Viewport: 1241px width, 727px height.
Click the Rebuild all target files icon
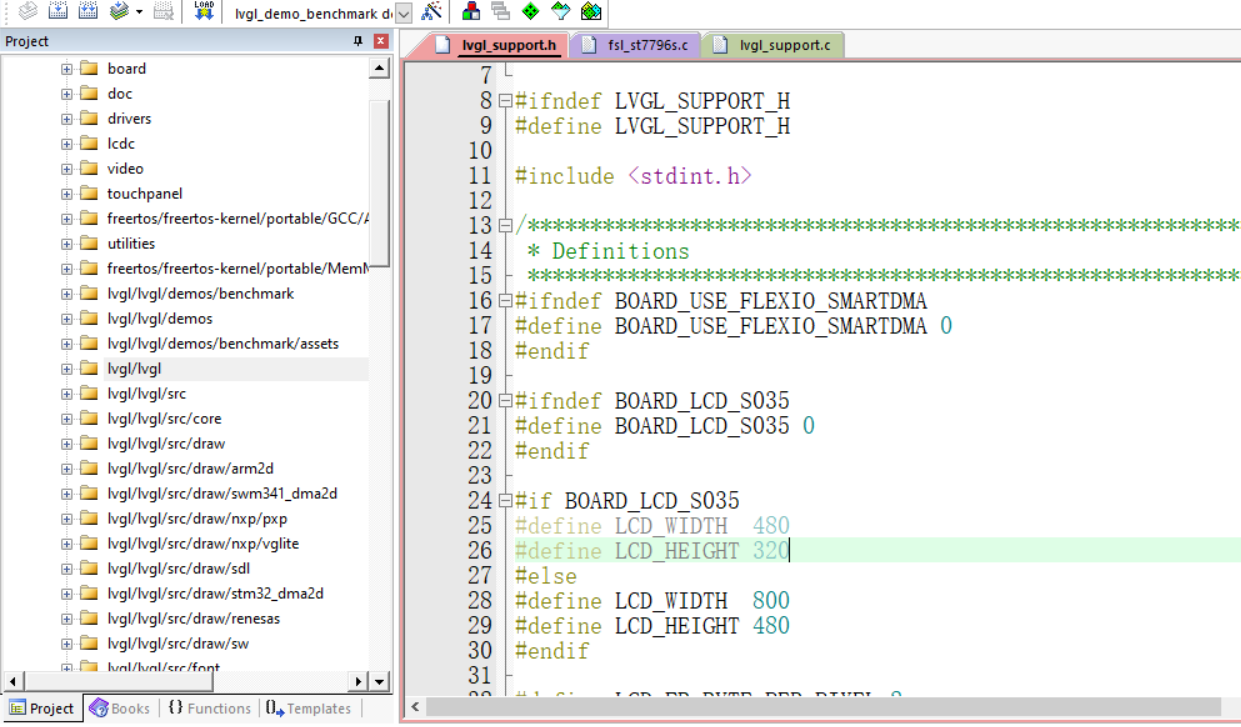88,11
